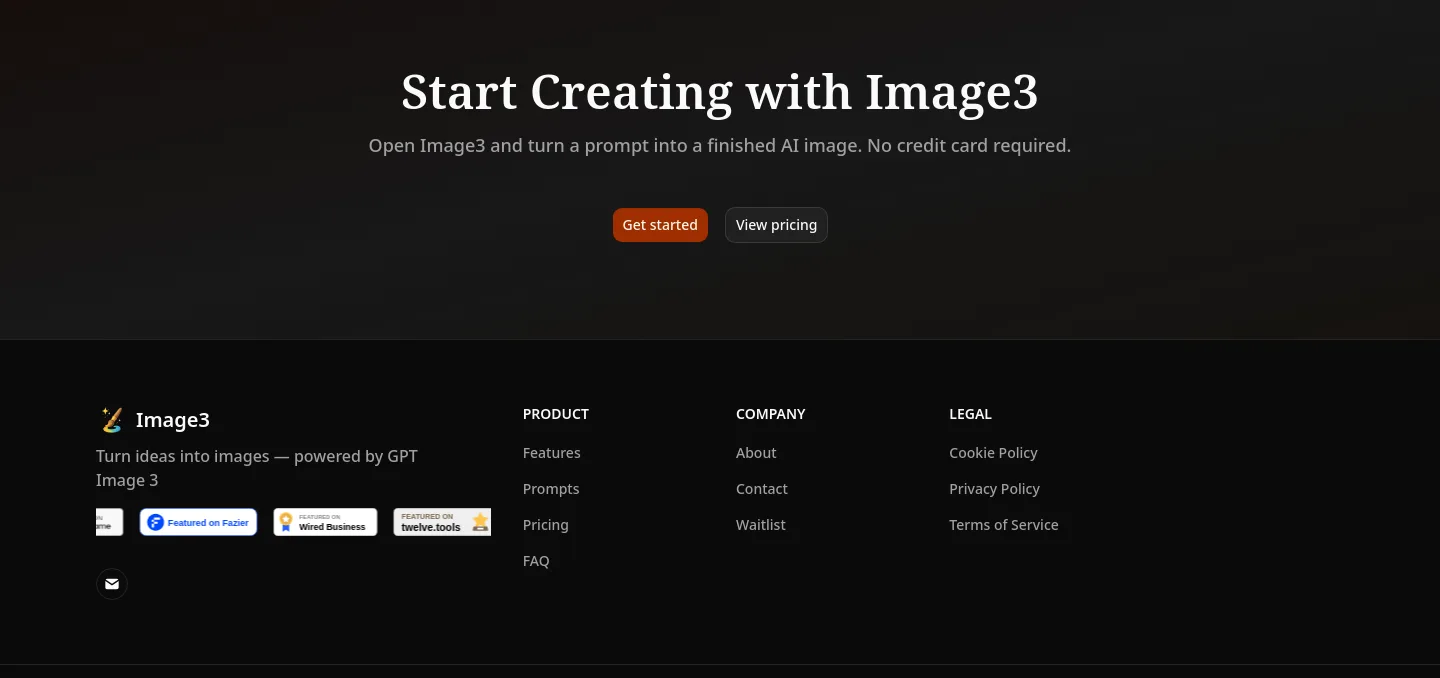Open View pricing
The height and width of the screenshot is (678, 1440).
[776, 225]
